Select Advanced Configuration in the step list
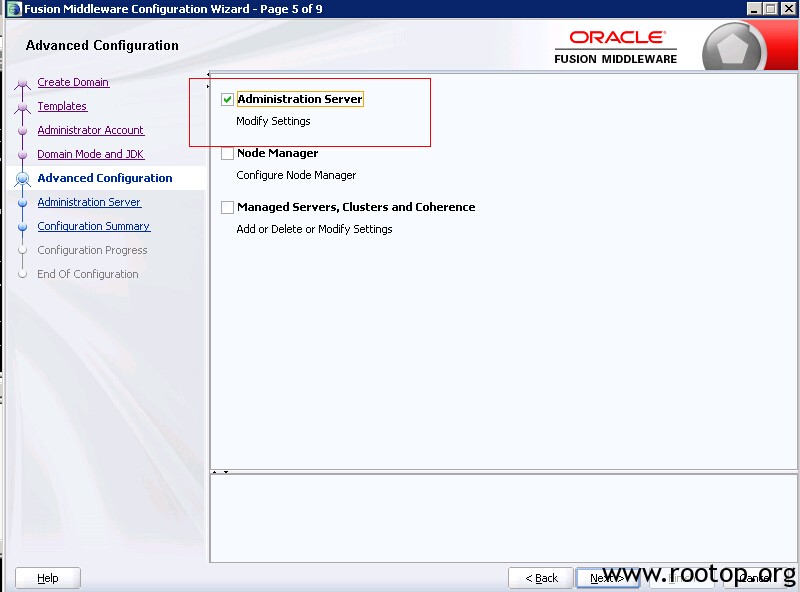The image size is (800, 592). coord(105,178)
